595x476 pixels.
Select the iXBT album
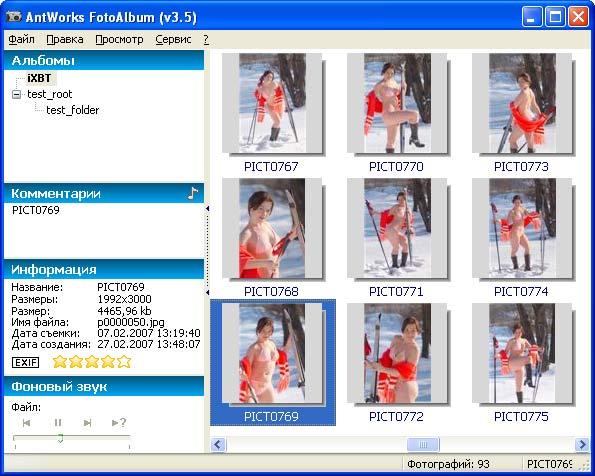tap(39, 78)
